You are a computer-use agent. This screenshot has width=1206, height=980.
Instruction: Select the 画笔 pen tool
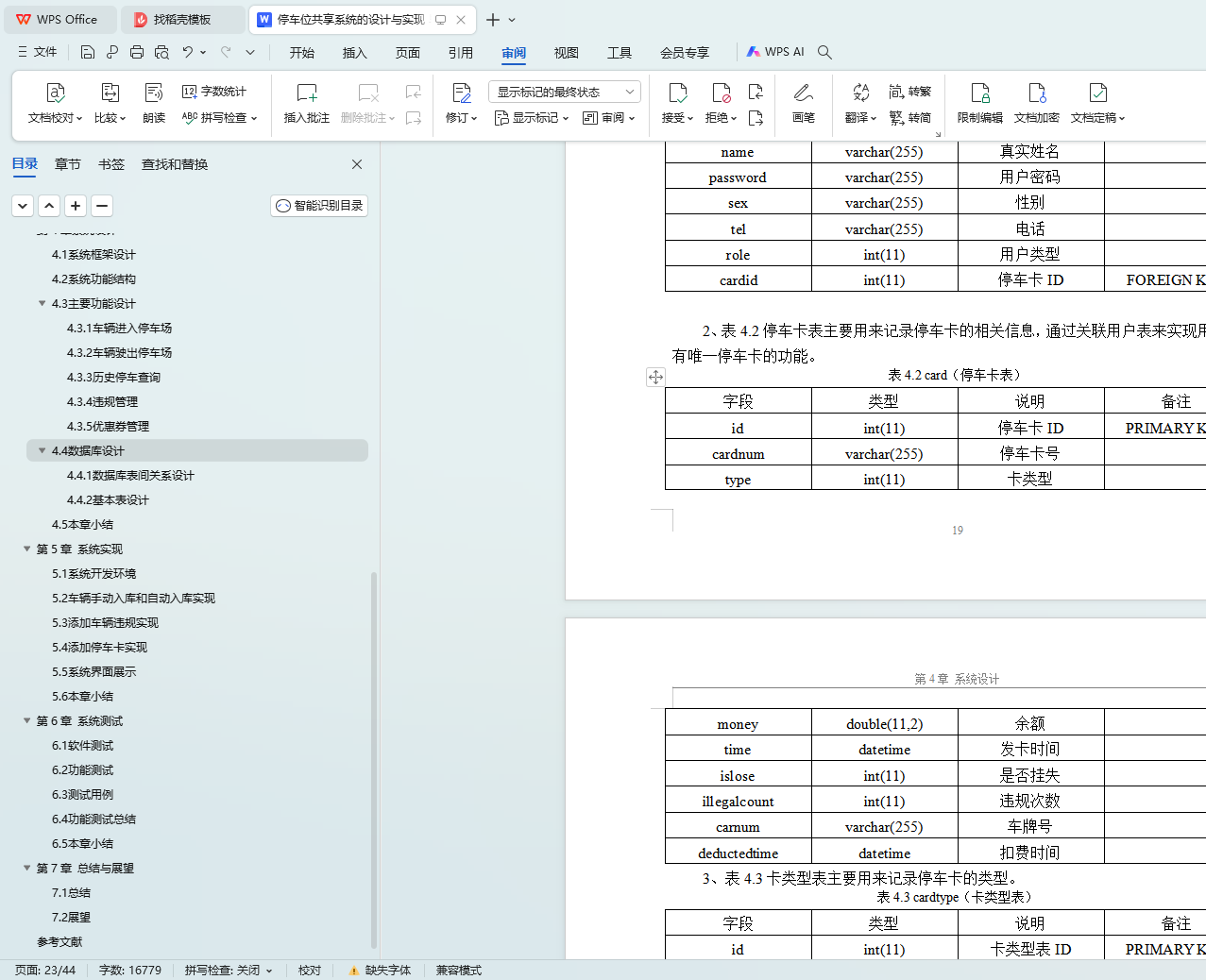(x=804, y=103)
